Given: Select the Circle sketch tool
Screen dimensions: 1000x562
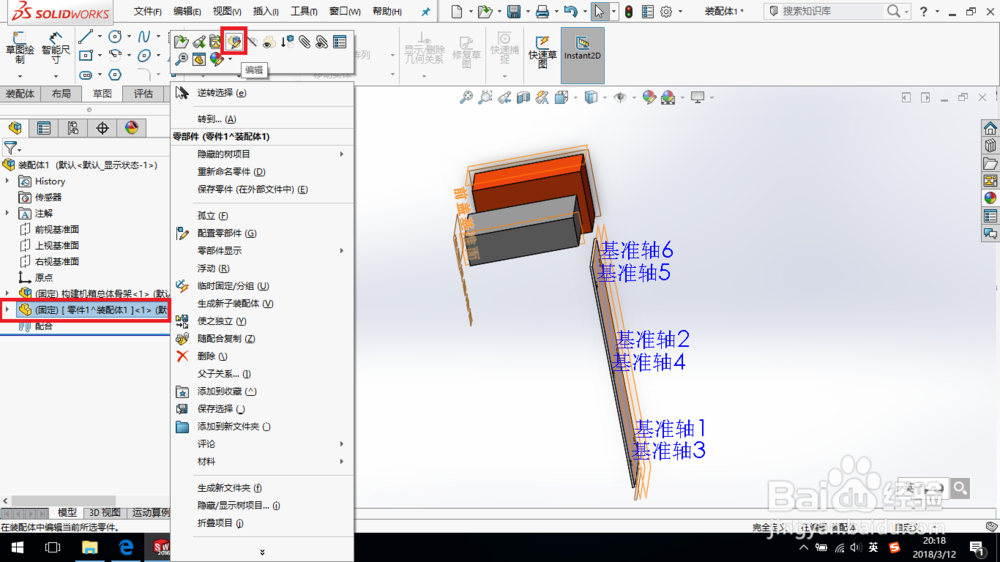Looking at the screenshot, I should point(115,37).
